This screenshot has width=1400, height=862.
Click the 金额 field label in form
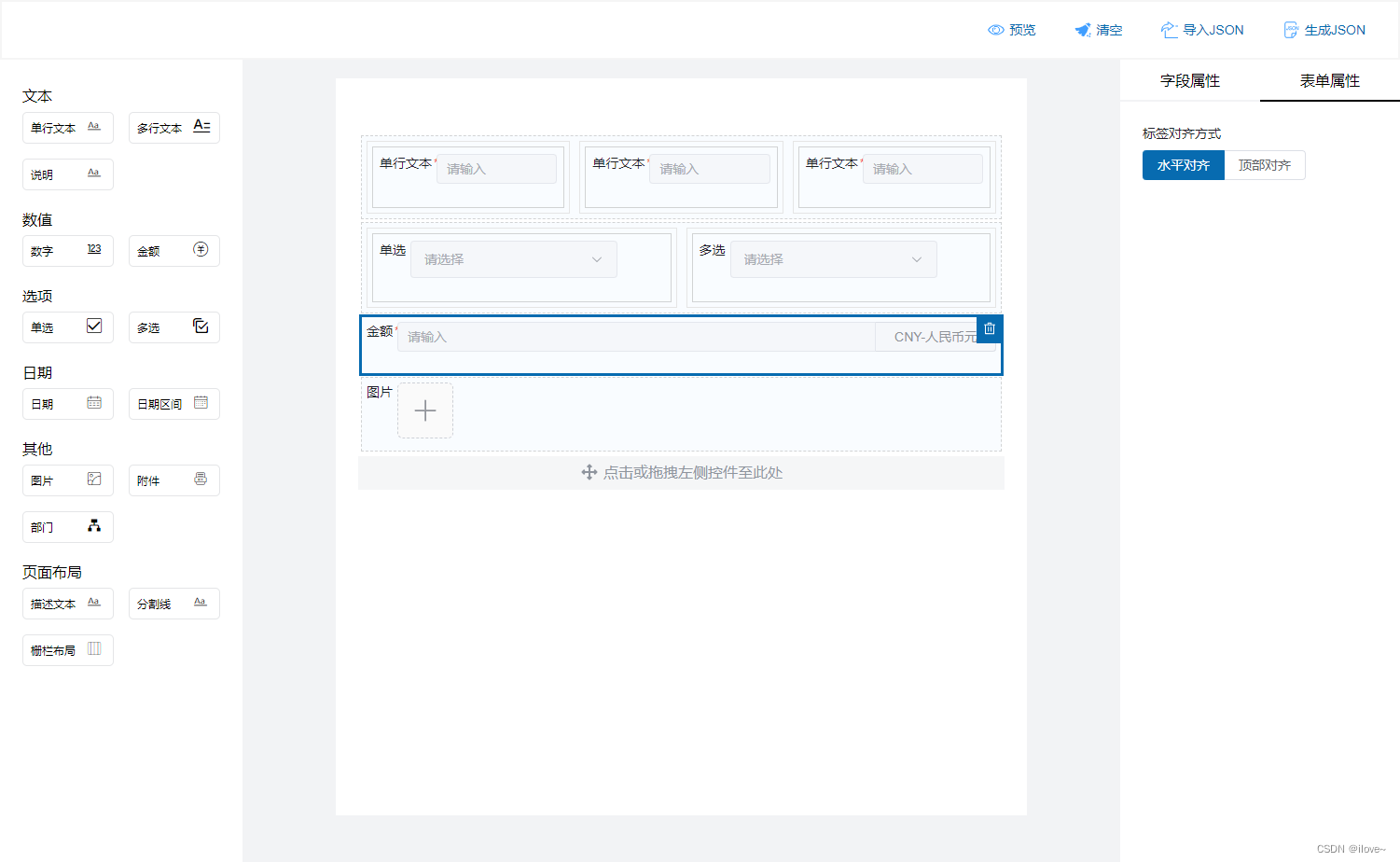click(x=380, y=331)
